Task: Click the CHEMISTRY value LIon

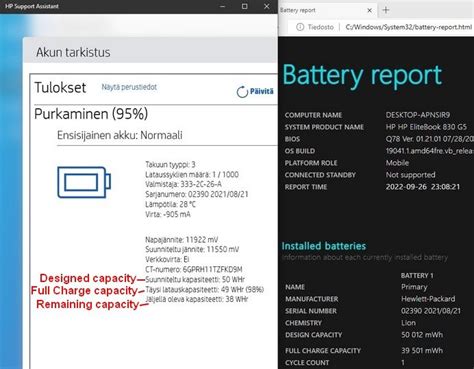Action: (x=408, y=323)
